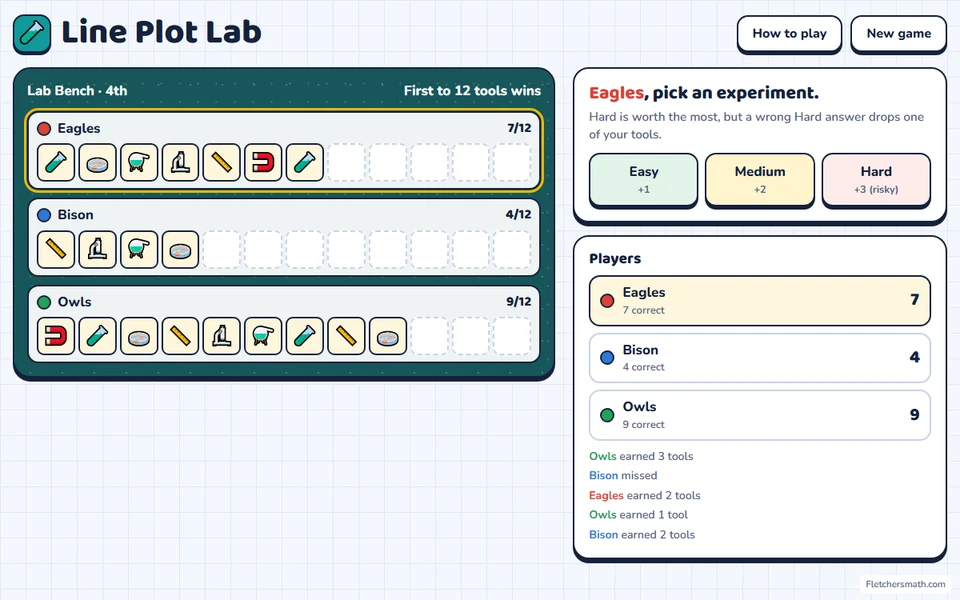Viewport: 960px width, 600px height.
Task: Click the first ruler in the Owls row
Action: tap(180, 336)
